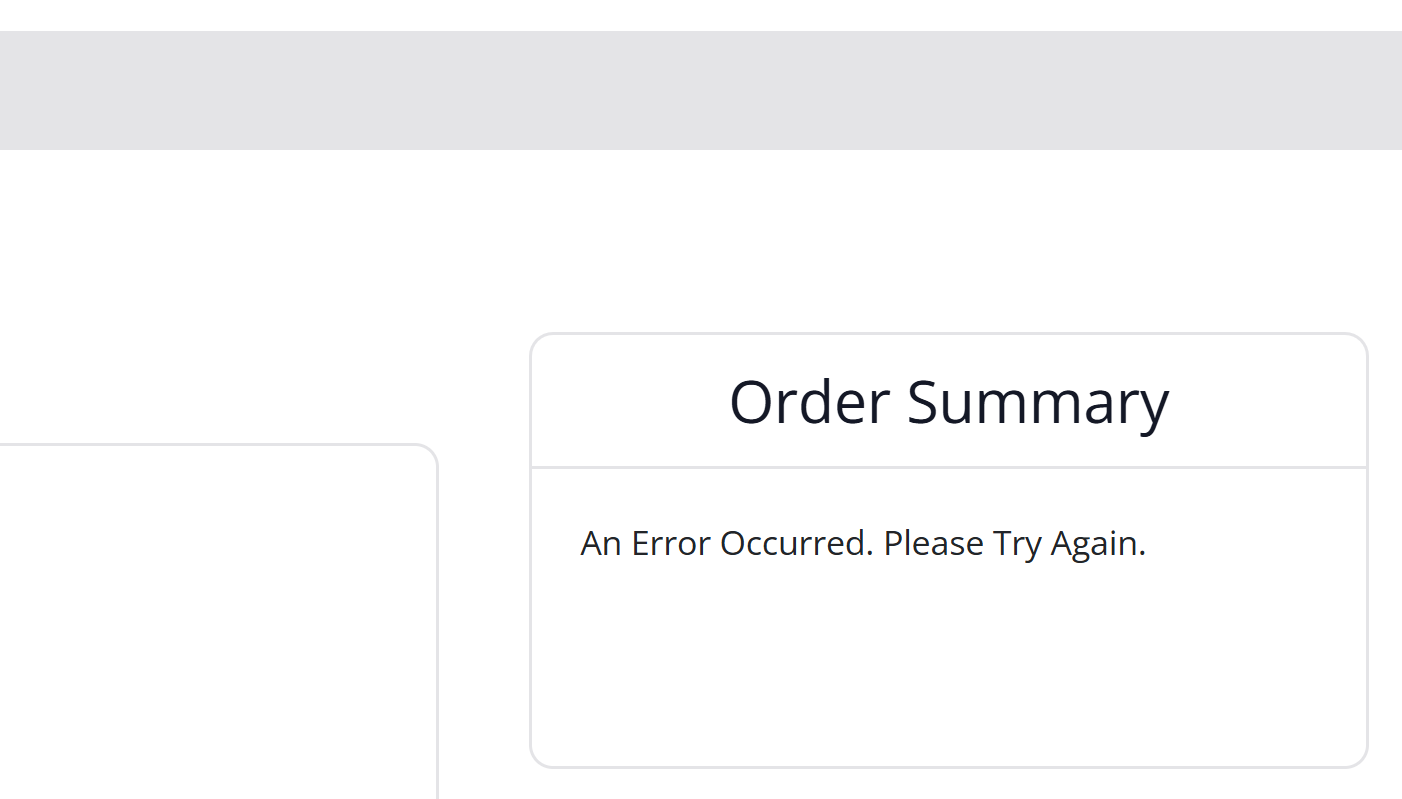Click the divider line under Order Summary heading

click(x=948, y=467)
